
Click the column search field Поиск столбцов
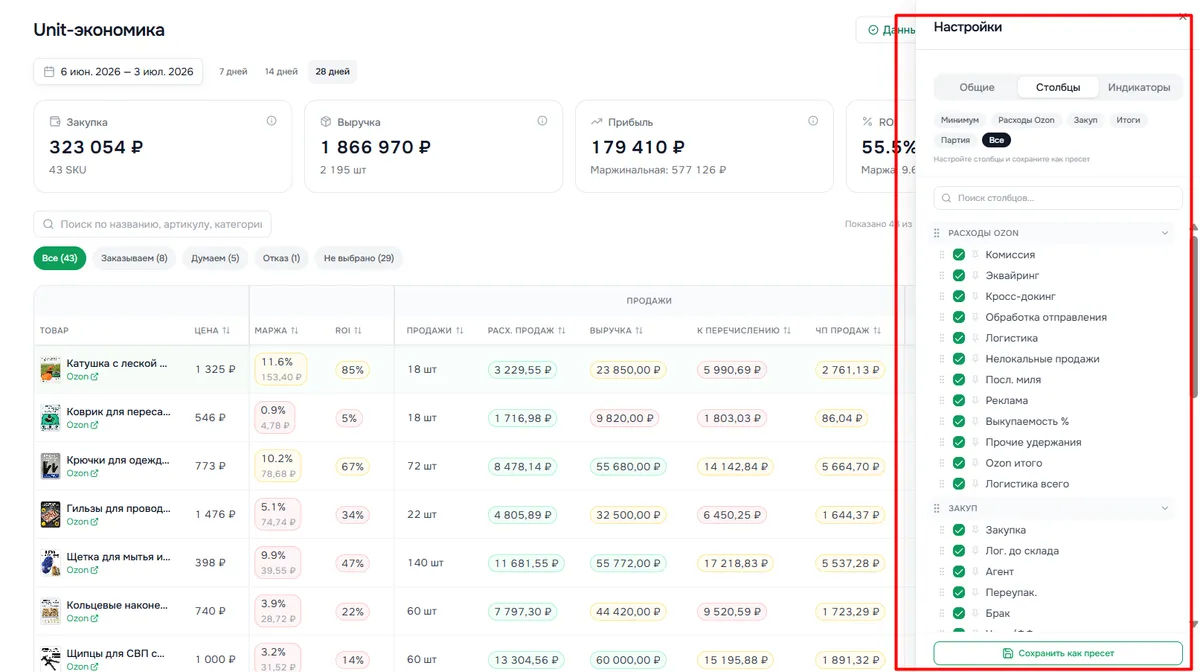point(1058,198)
